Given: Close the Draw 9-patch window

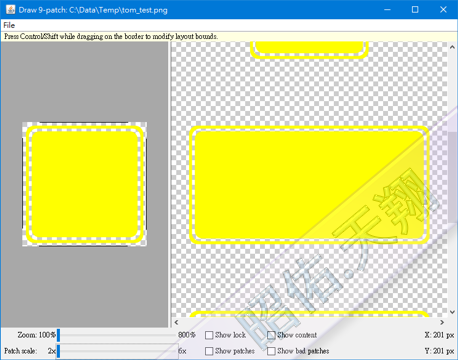Looking at the screenshot, I should (443, 10).
